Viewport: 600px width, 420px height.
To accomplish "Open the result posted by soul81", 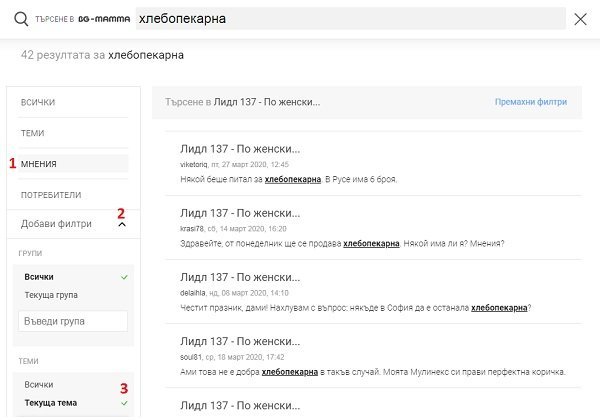I will (240, 342).
